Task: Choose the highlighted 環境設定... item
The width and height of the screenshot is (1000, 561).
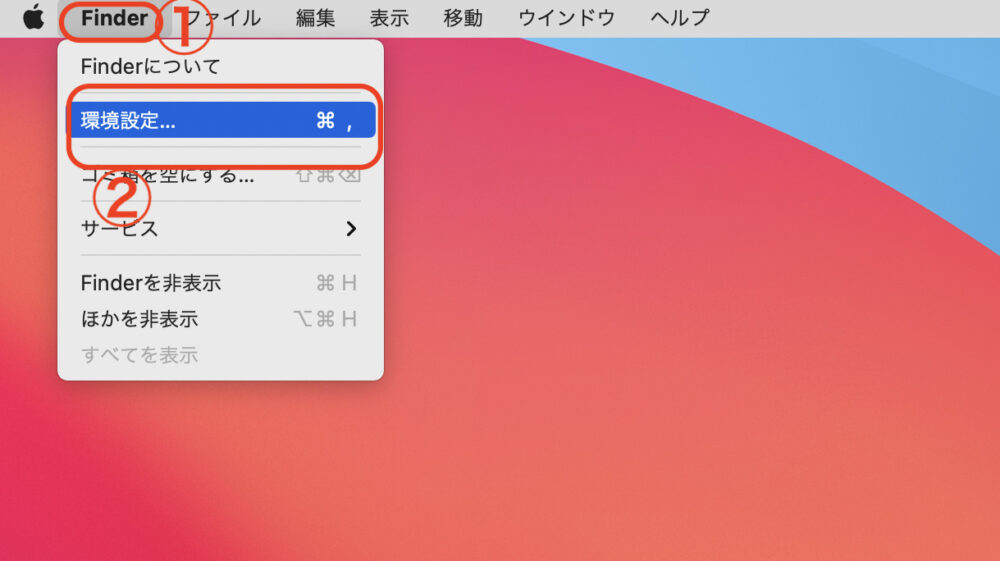Action: pos(128,121)
